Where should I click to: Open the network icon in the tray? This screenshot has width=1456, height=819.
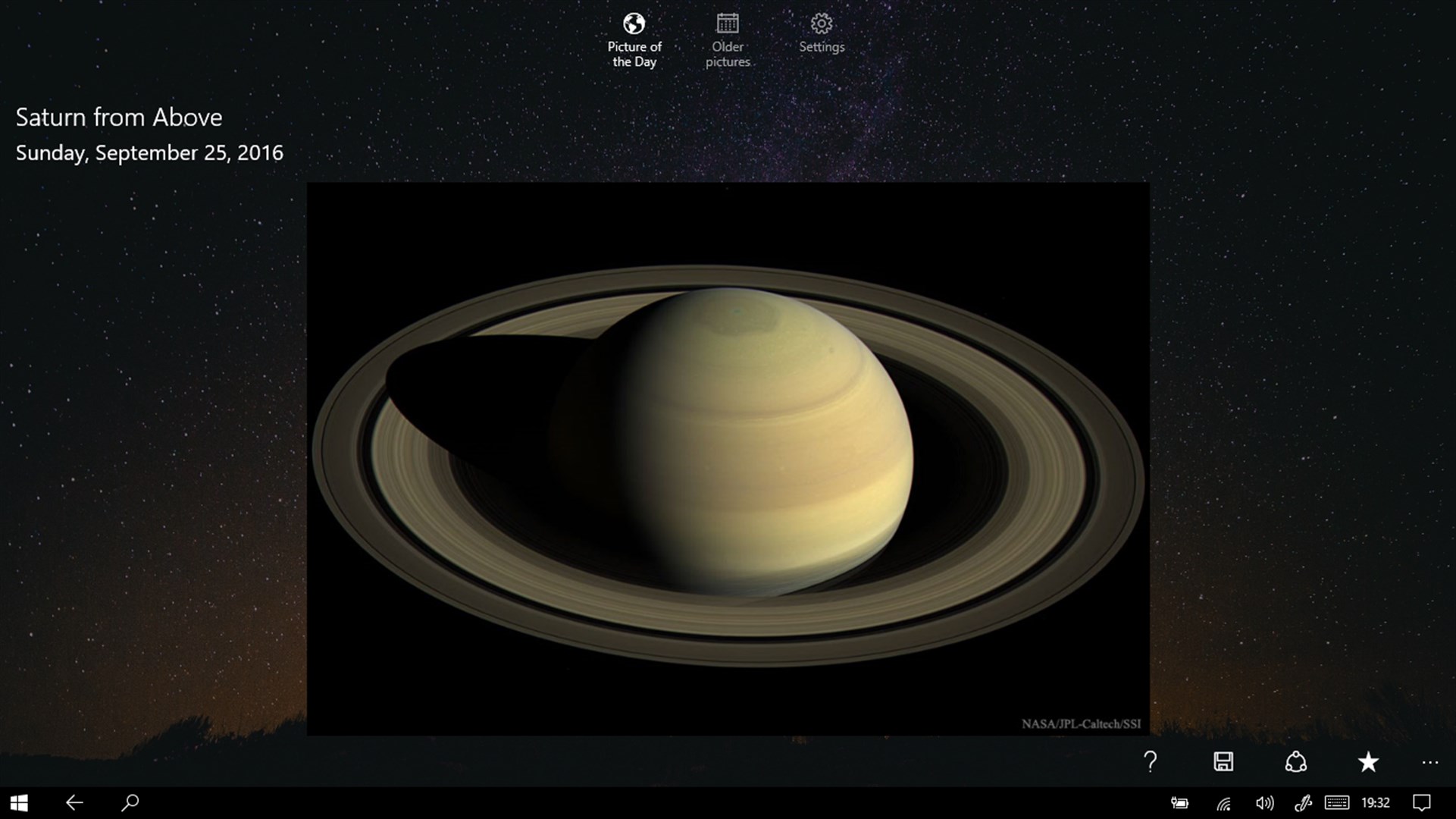(1223, 802)
